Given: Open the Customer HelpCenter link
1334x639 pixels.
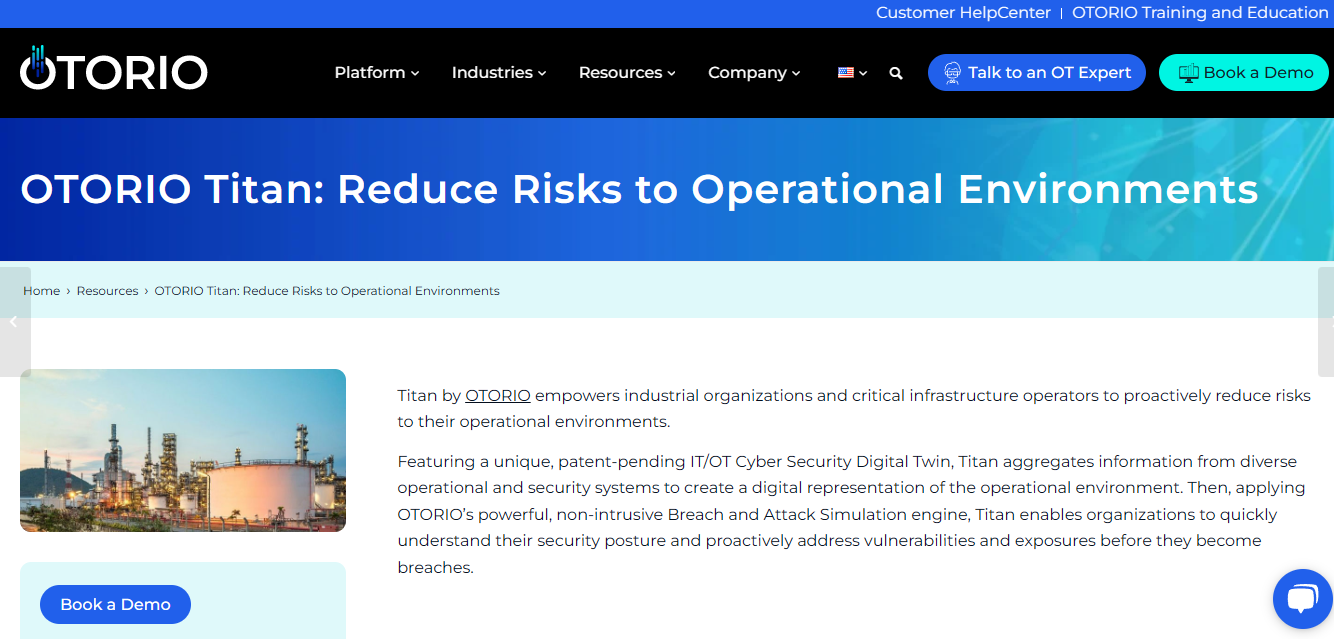Looking at the screenshot, I should (x=963, y=13).
